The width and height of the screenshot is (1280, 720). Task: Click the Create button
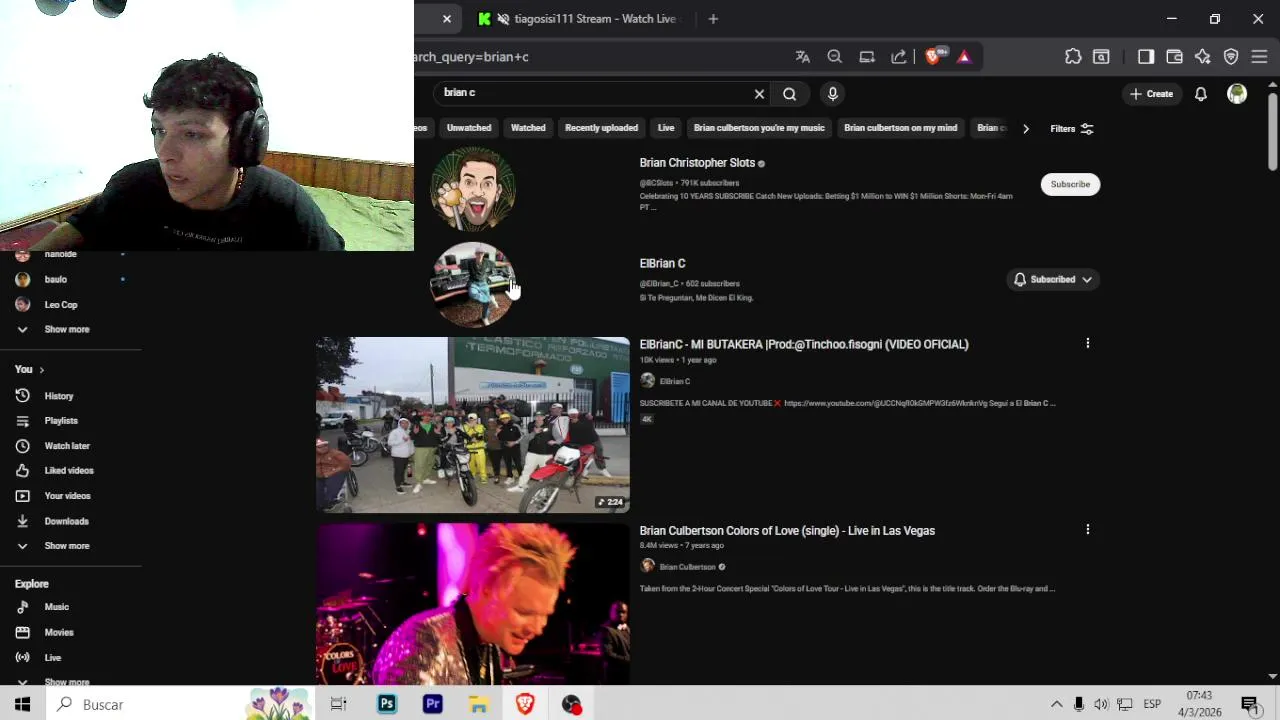point(1151,94)
